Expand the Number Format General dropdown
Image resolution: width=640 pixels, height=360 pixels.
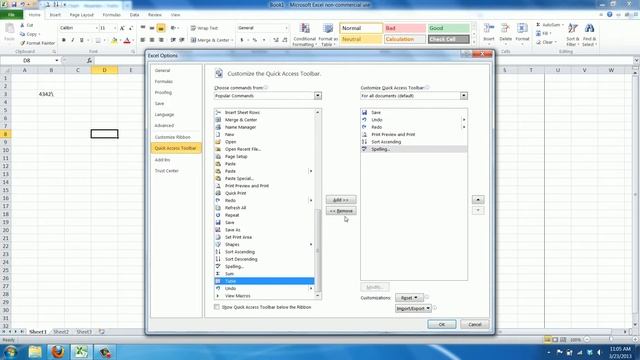(x=286, y=28)
